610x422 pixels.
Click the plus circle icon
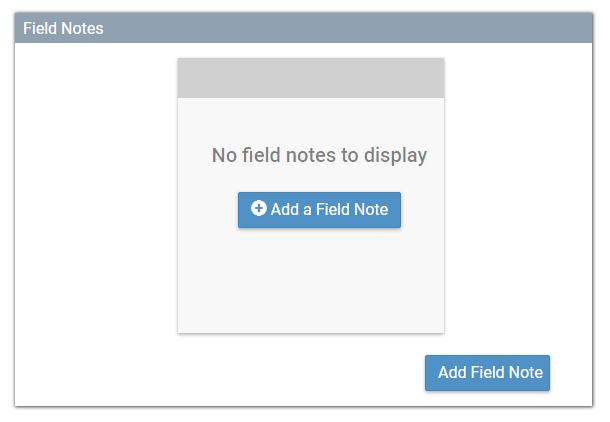click(259, 209)
